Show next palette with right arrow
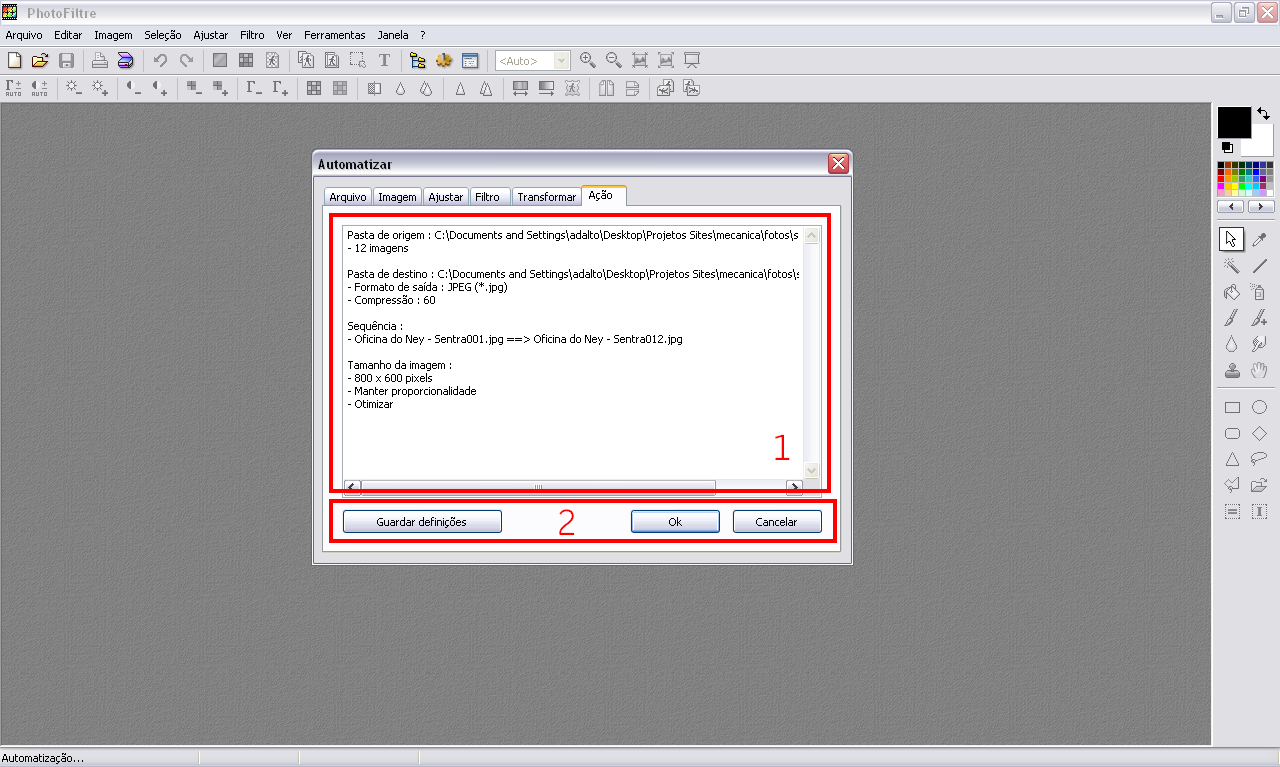The height and width of the screenshot is (767, 1280). 1261,206
